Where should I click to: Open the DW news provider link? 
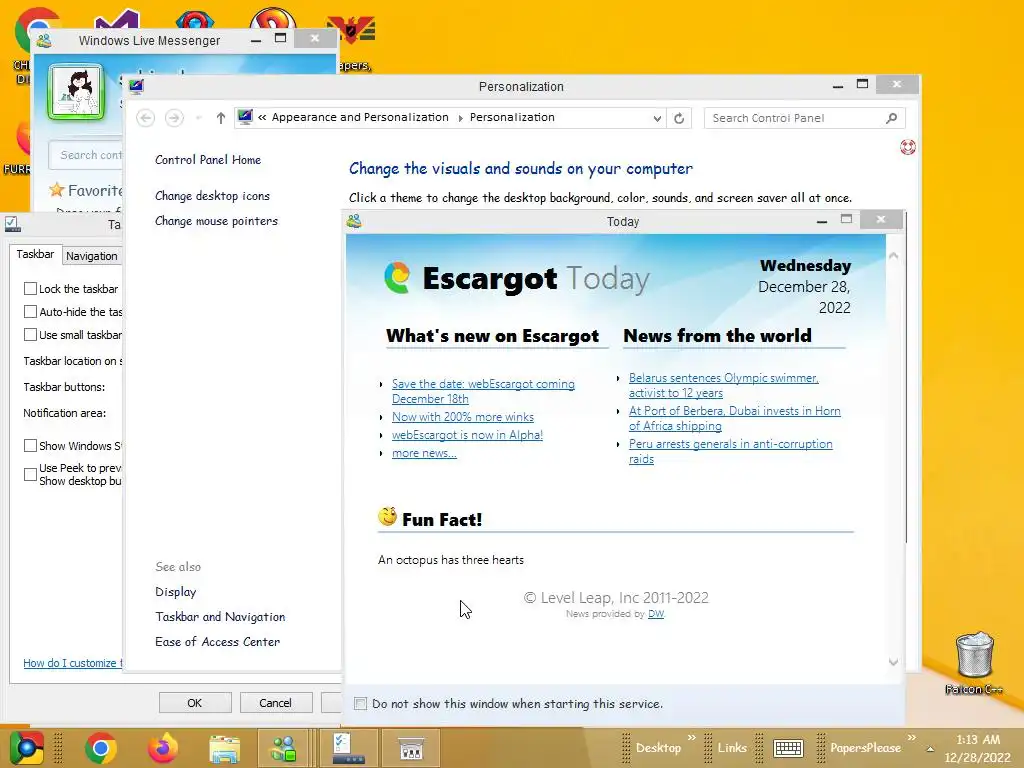click(x=656, y=614)
